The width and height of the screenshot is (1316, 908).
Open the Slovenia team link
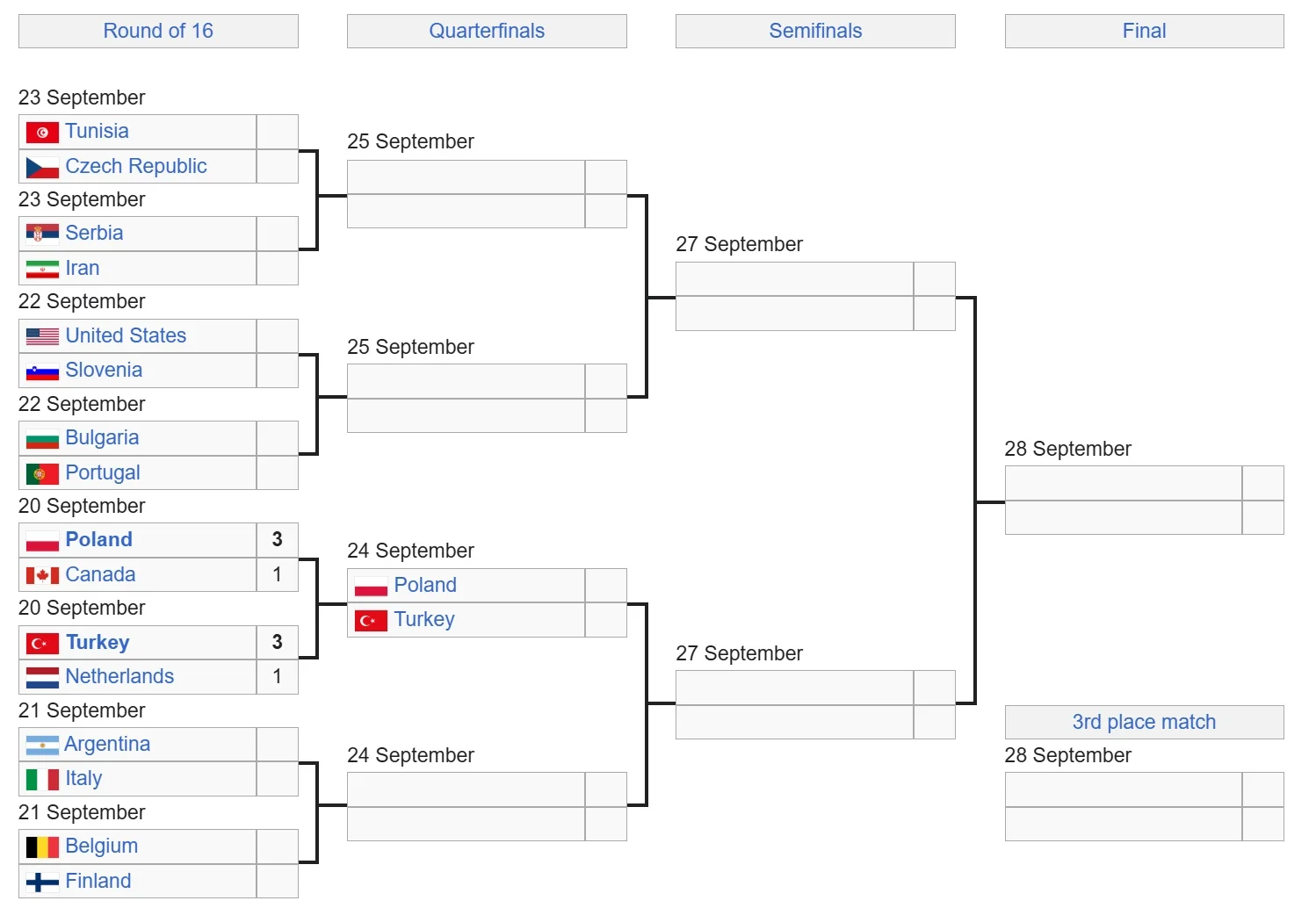click(104, 370)
